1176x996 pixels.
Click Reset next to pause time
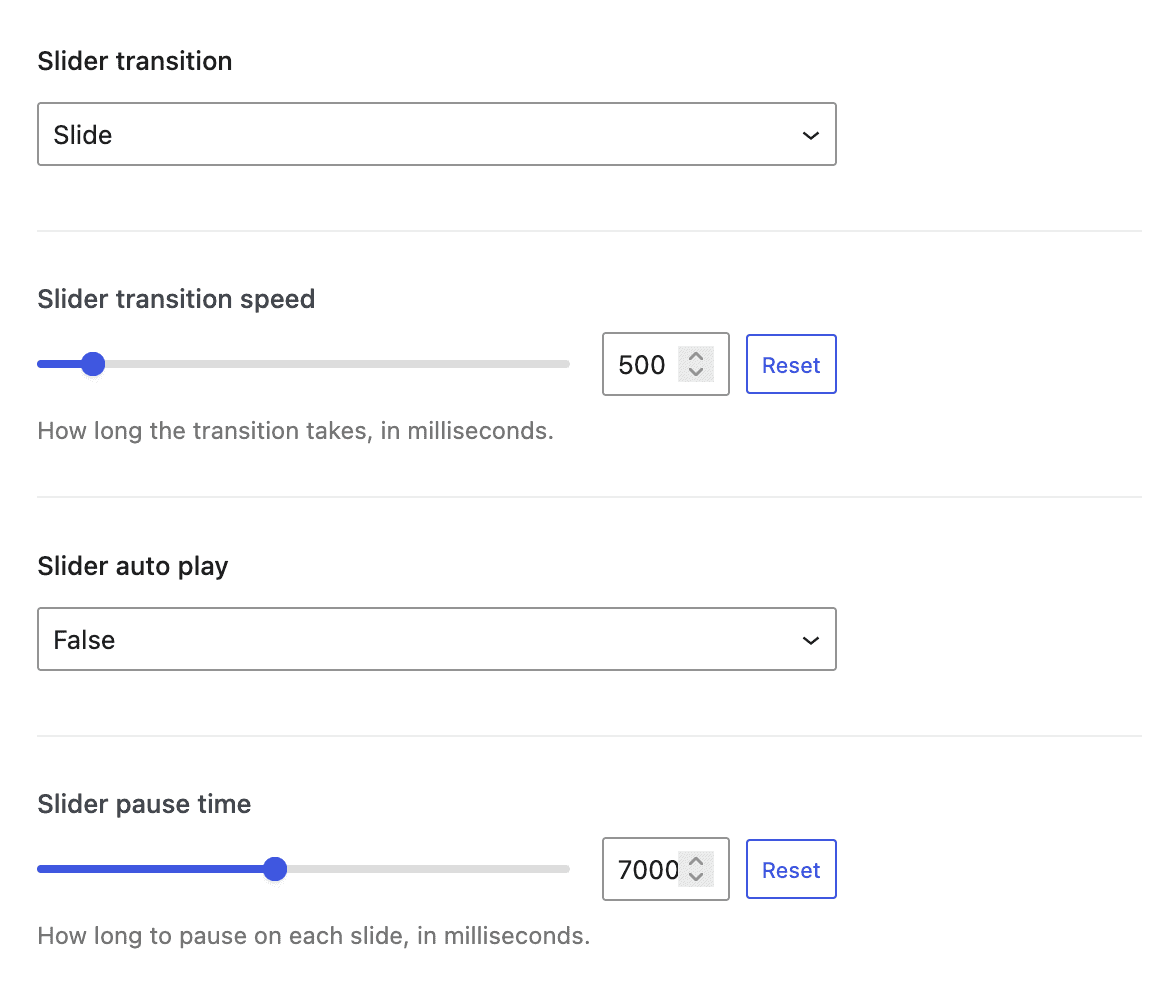(x=791, y=869)
